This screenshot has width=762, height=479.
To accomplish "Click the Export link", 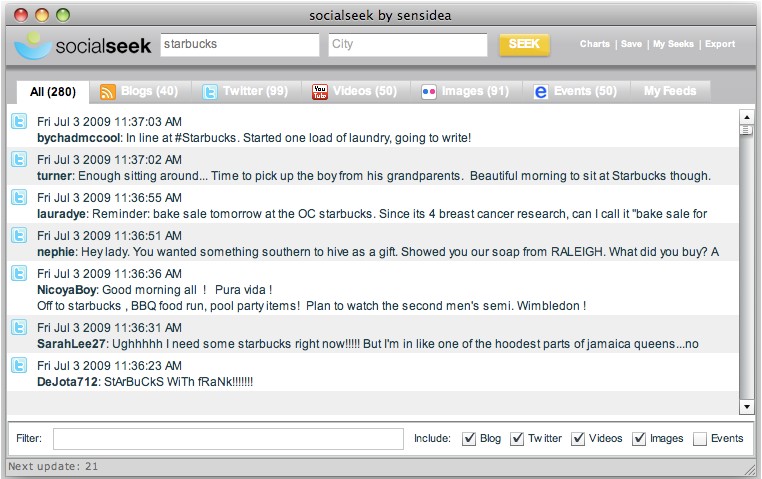I will point(720,44).
